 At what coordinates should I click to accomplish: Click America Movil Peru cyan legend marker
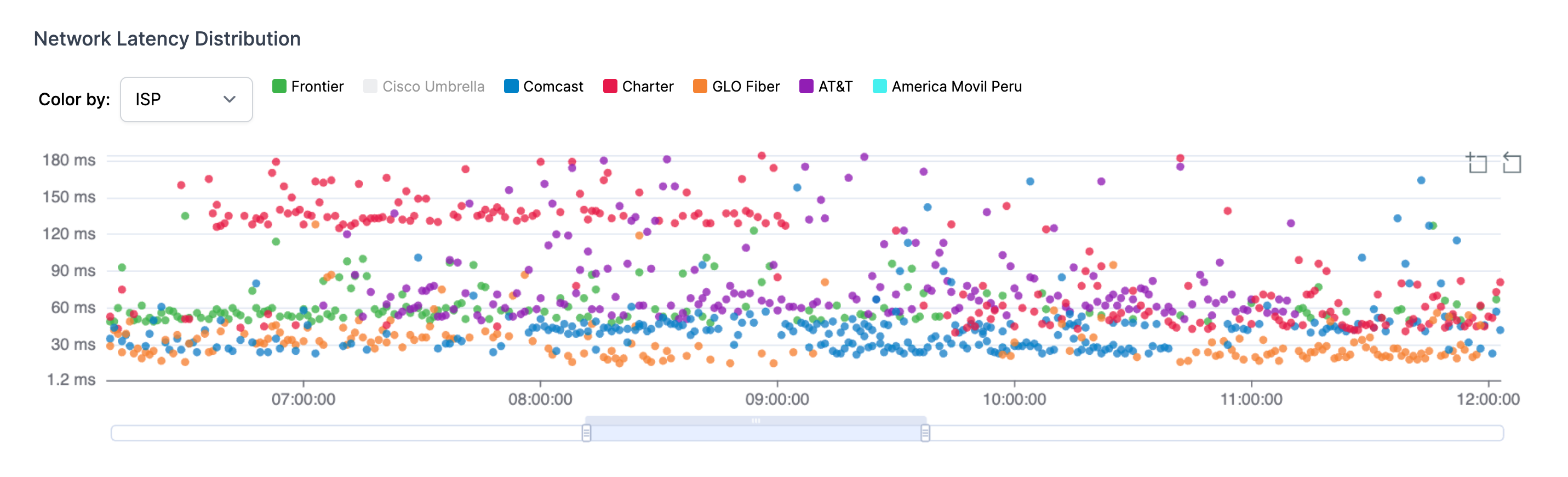879,87
